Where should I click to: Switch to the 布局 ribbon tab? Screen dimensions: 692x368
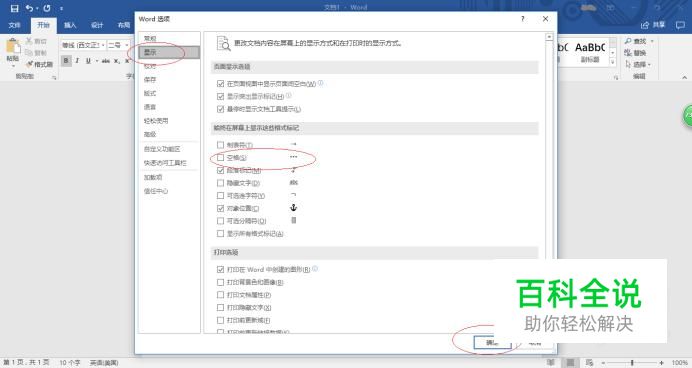pyautogui.click(x=124, y=25)
